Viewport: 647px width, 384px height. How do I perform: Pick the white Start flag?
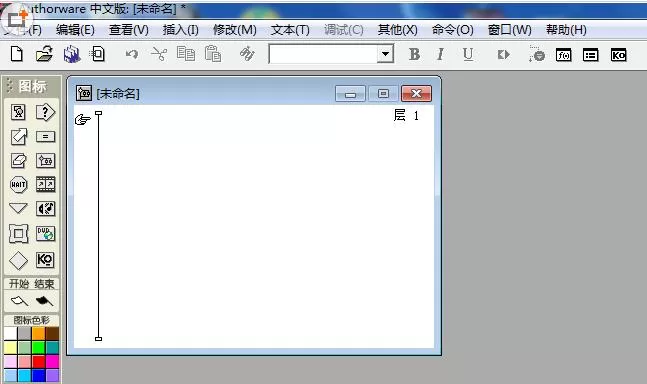19,301
